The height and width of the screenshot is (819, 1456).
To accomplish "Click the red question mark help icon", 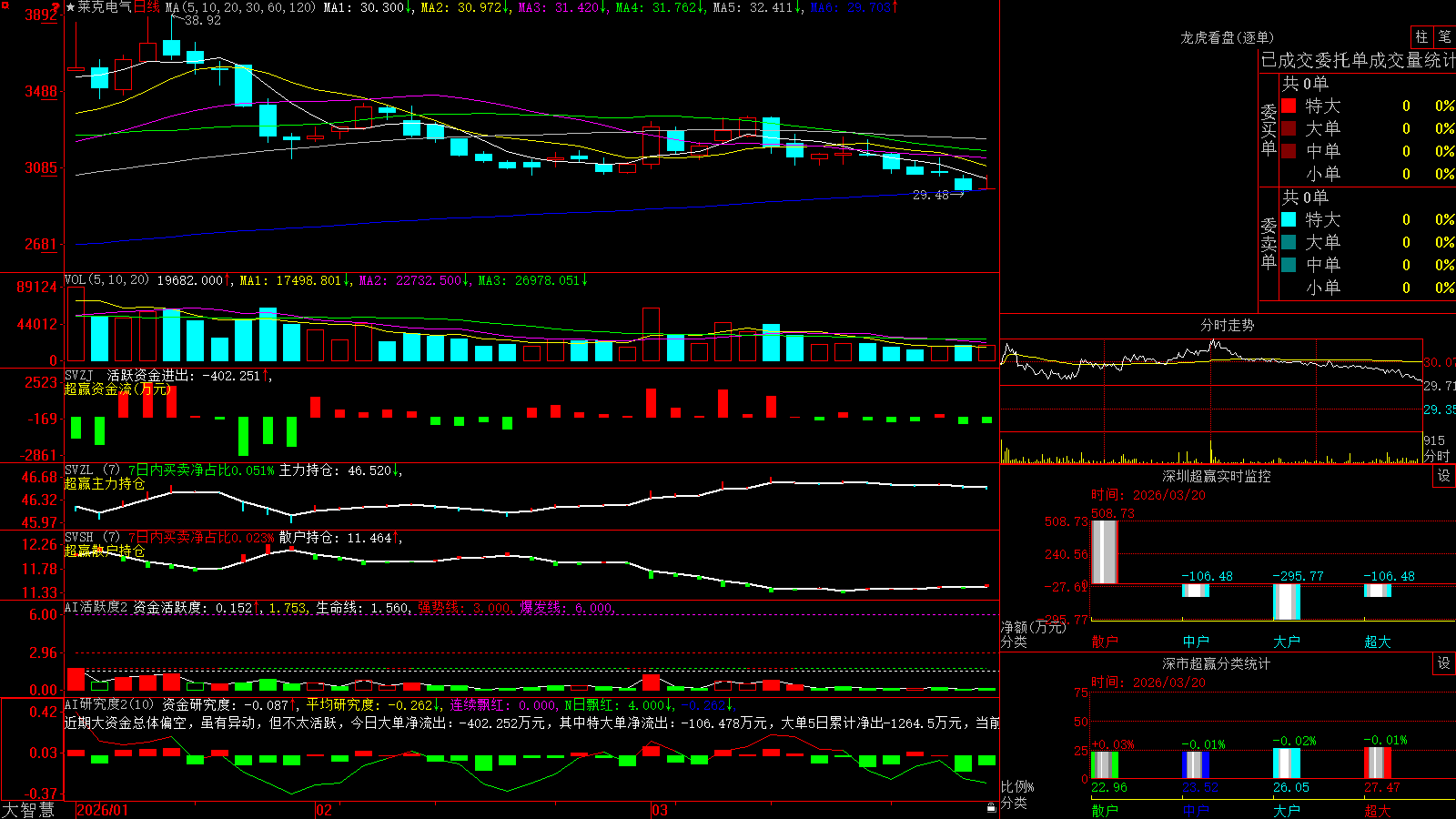I will pos(56,6).
